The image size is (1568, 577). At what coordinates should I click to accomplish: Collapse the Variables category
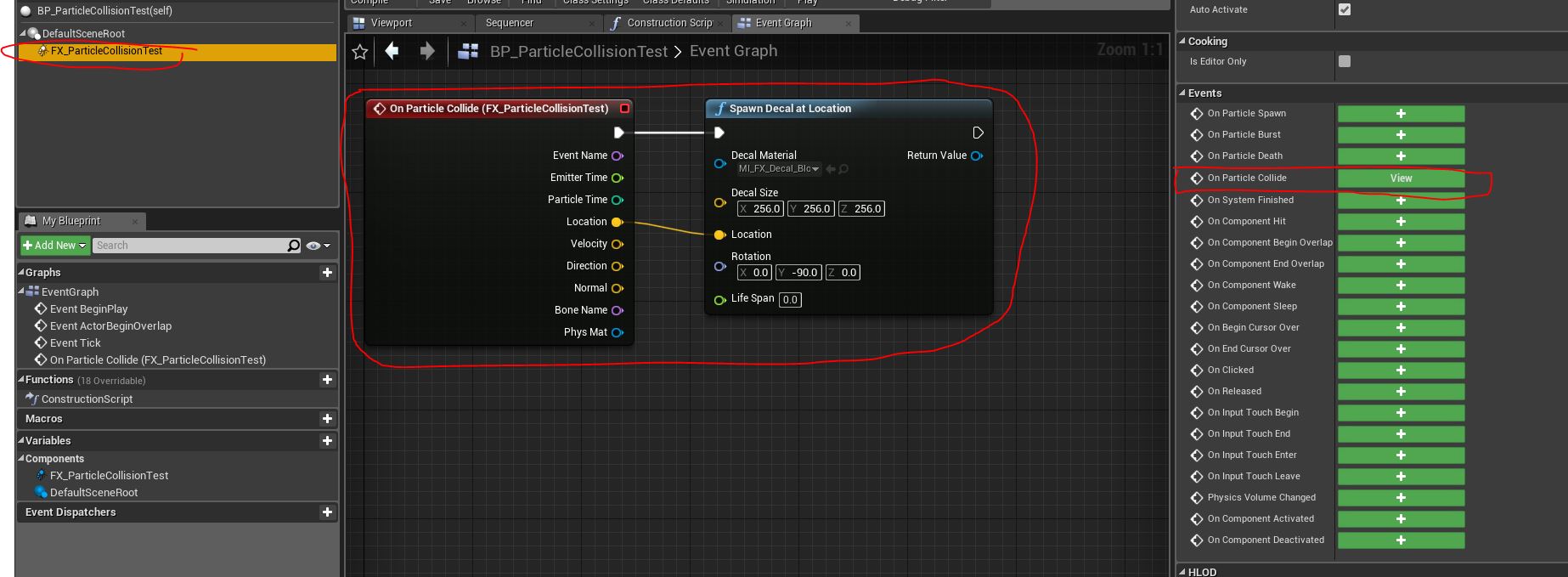(x=21, y=440)
